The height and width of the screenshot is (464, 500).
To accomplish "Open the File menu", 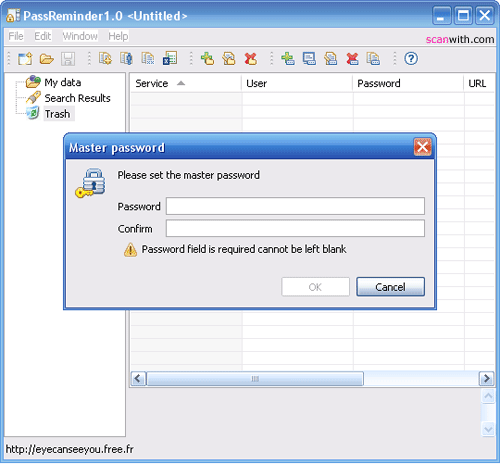I will [16, 36].
